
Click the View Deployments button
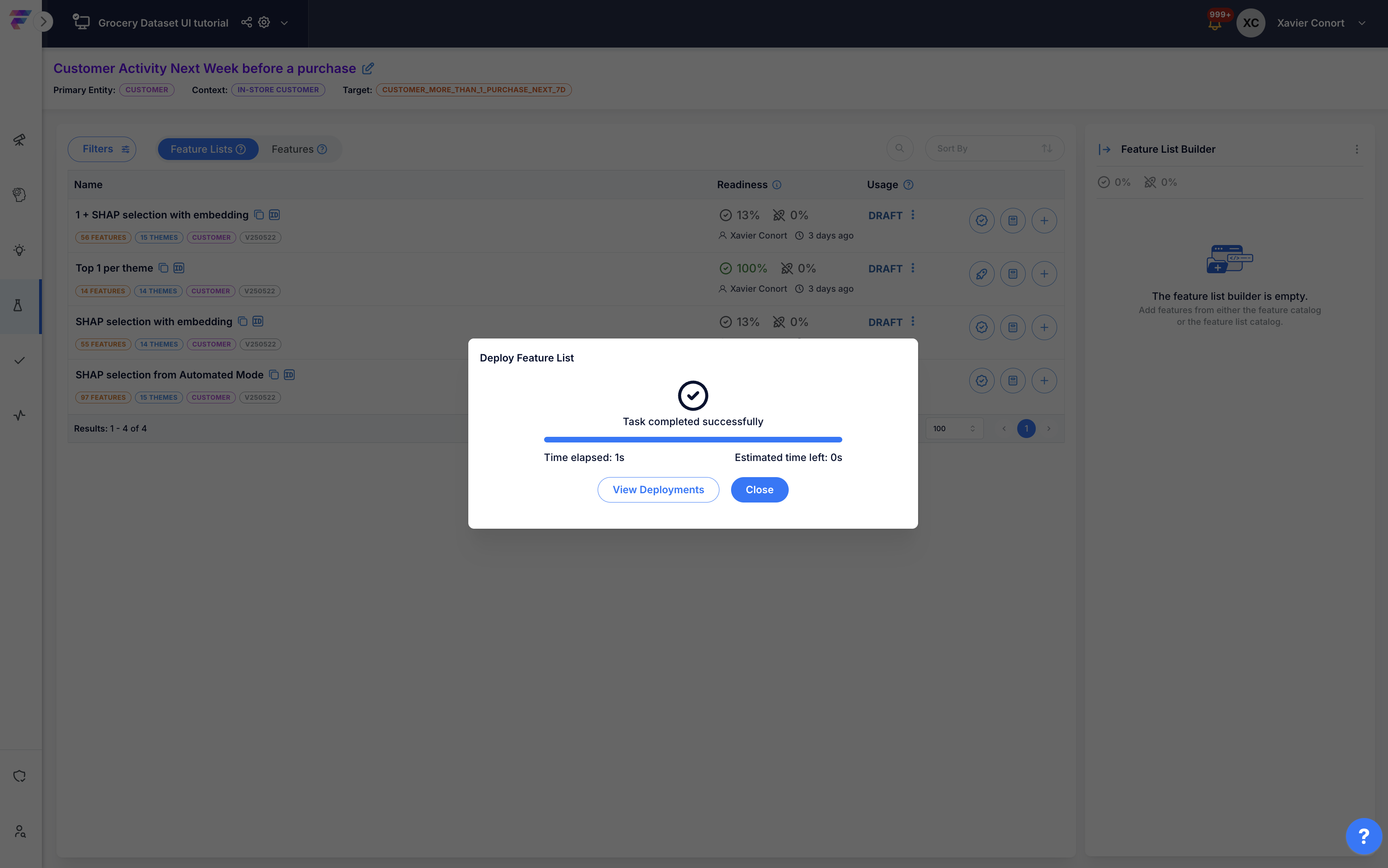(658, 490)
